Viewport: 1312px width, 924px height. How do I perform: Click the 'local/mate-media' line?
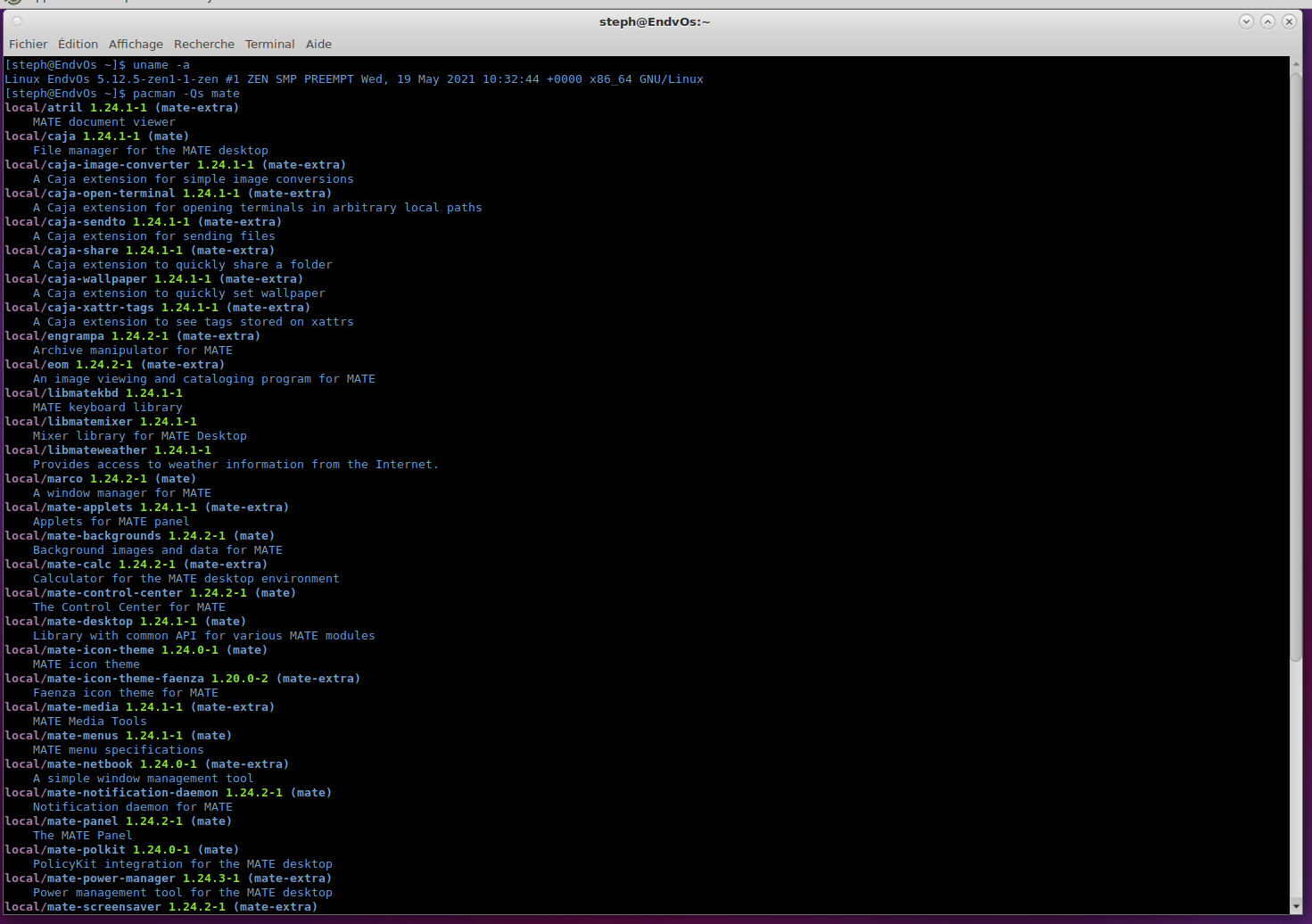tap(139, 707)
